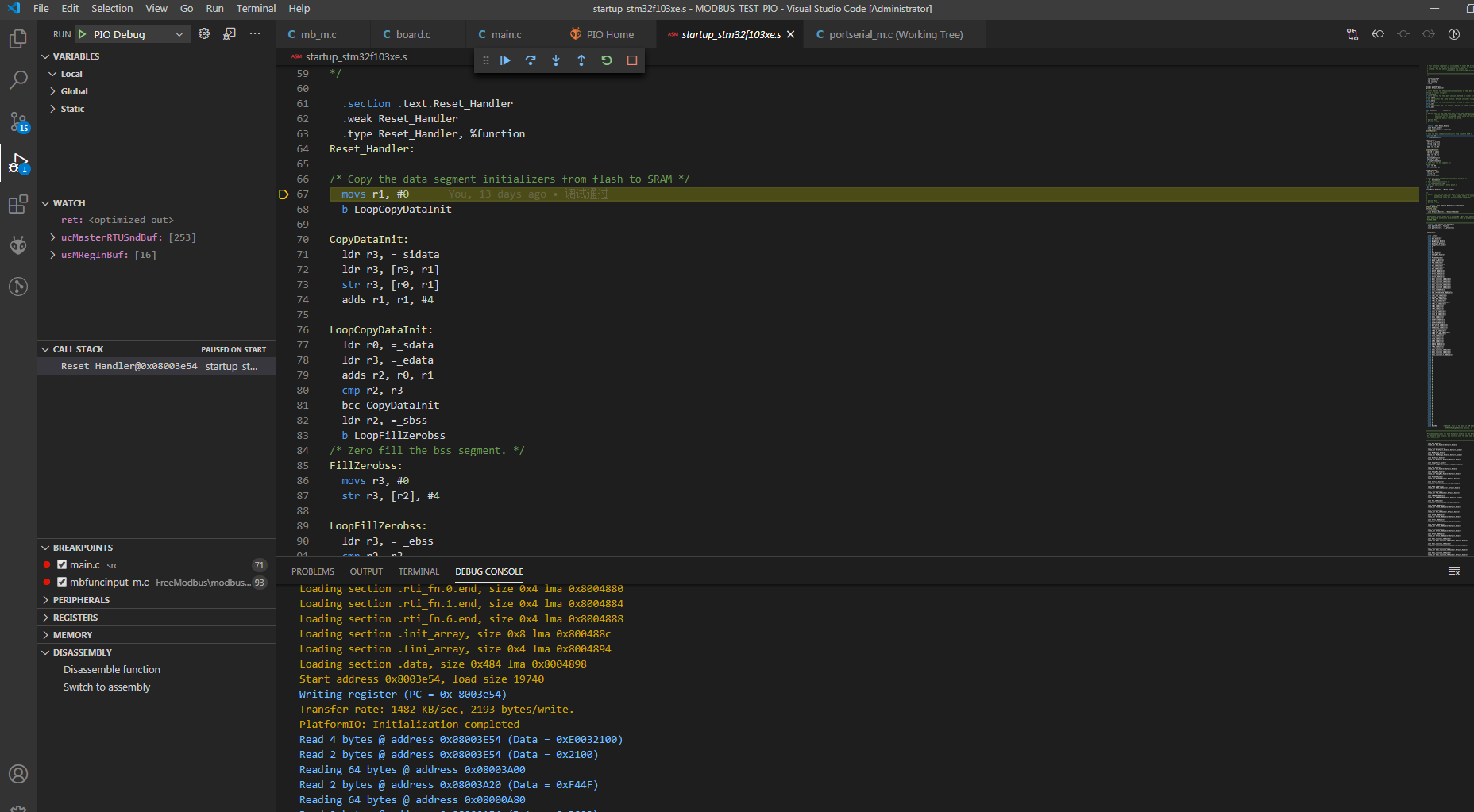The height and width of the screenshot is (812, 1474).
Task: Open the Selection menu
Action: [x=112, y=9]
